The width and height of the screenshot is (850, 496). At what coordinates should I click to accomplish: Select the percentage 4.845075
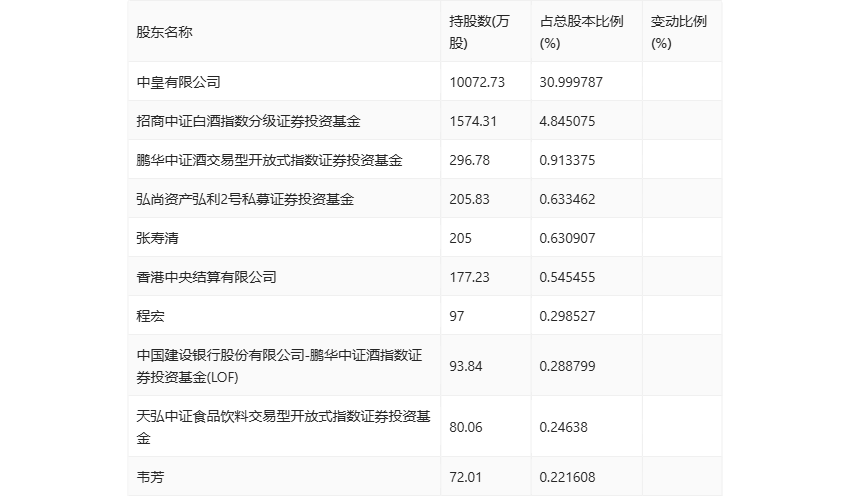click(x=567, y=121)
